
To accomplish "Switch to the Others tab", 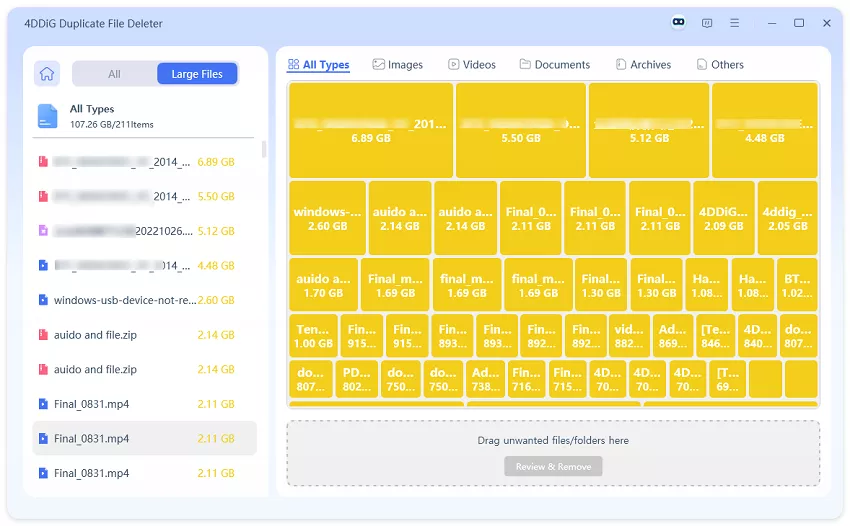I will pyautogui.click(x=720, y=65).
